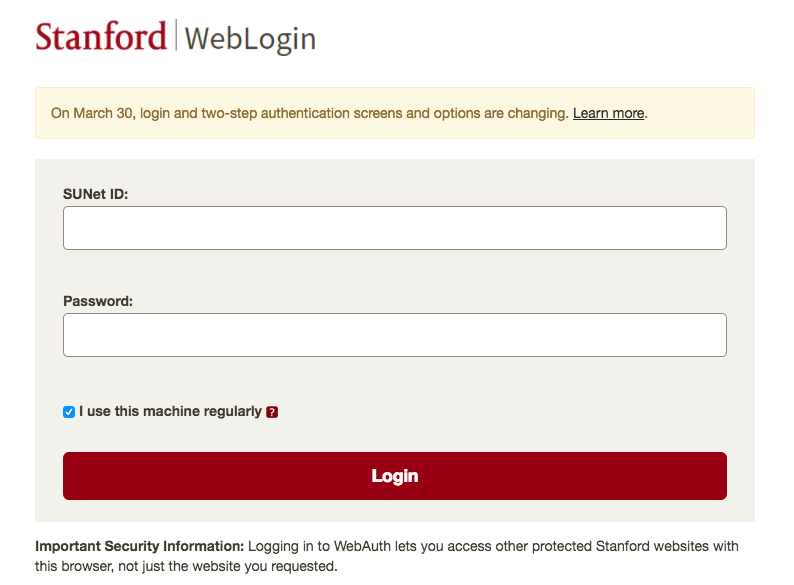Click the vertical divider beside the Stanford logo
Image resolution: width=794 pixels, height=585 pixels.
[x=176, y=36]
